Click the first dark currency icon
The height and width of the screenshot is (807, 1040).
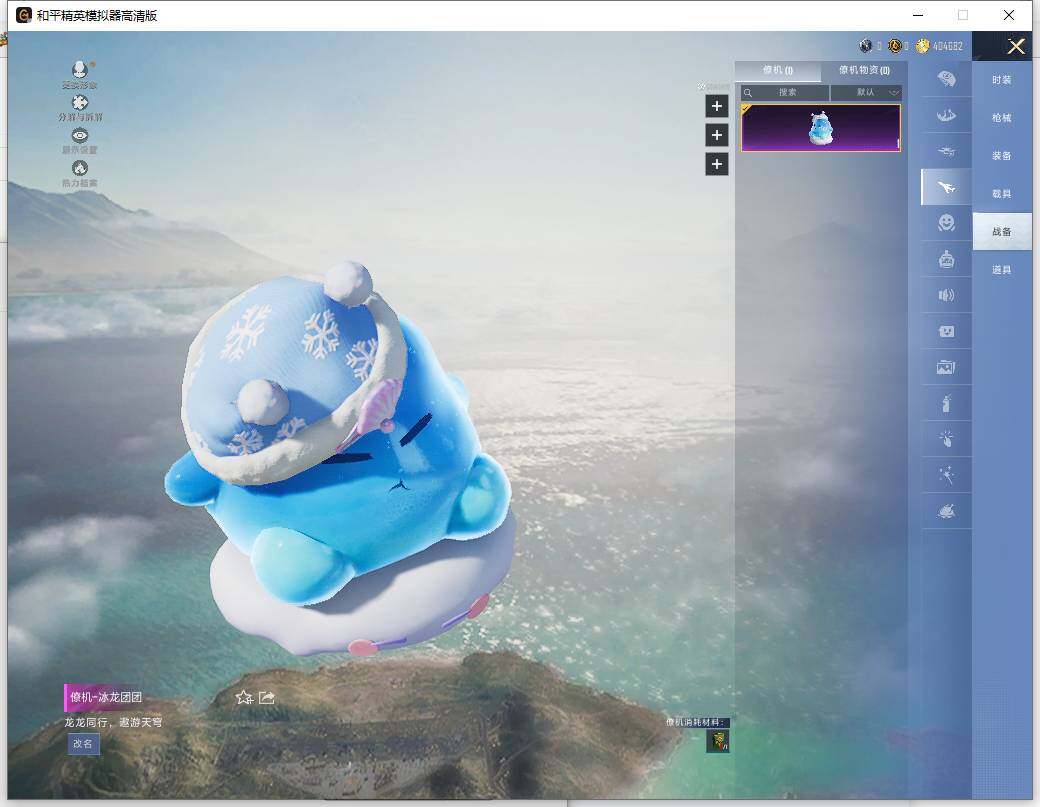coord(865,46)
